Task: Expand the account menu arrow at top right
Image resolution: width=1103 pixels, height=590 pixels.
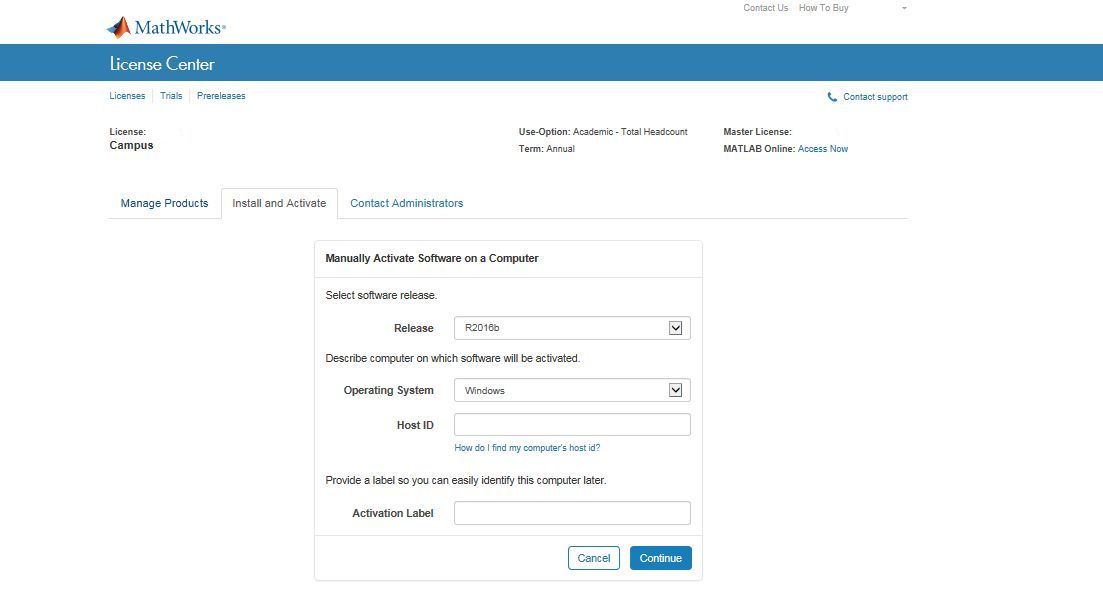Action: pyautogui.click(x=904, y=8)
